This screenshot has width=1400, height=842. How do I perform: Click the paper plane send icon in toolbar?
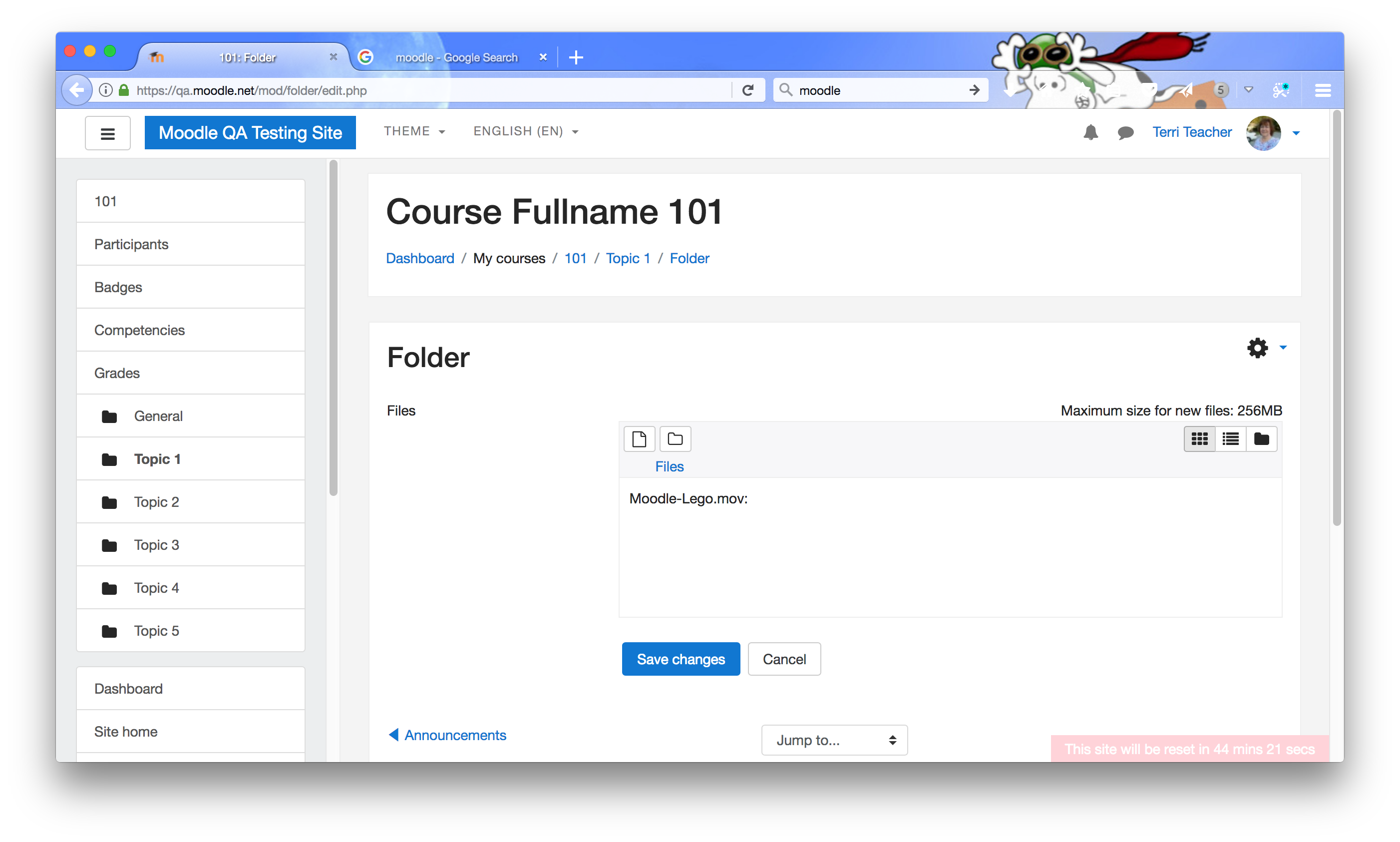click(1186, 90)
